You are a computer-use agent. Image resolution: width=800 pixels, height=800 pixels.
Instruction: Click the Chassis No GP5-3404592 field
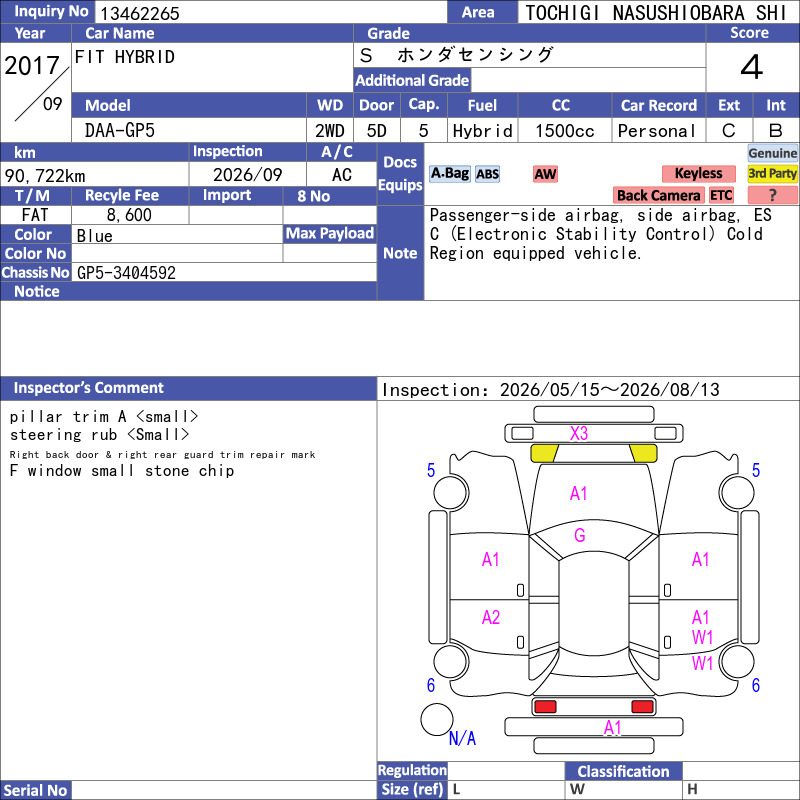(224, 272)
